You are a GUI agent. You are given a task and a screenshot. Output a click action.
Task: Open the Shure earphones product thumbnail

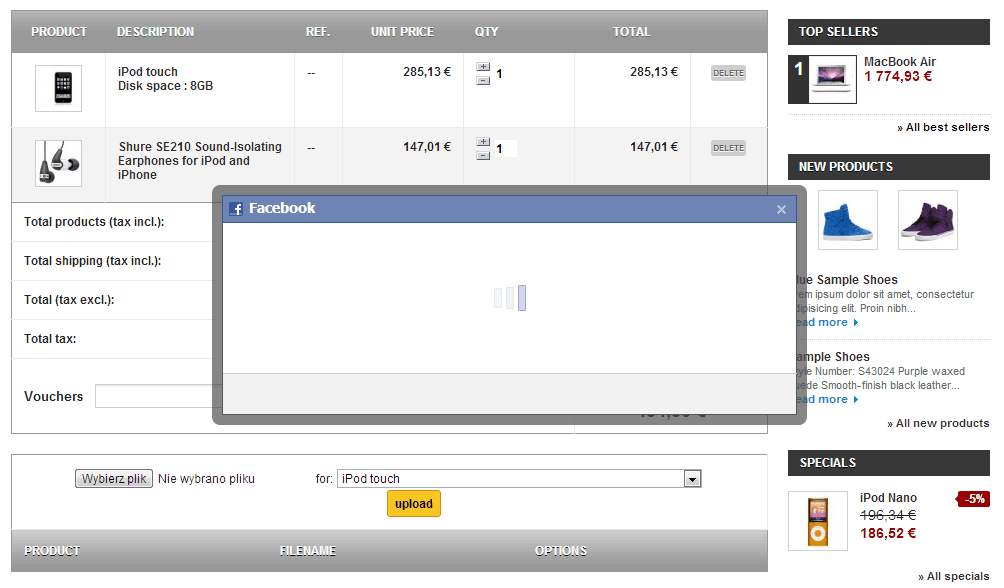pos(58,161)
